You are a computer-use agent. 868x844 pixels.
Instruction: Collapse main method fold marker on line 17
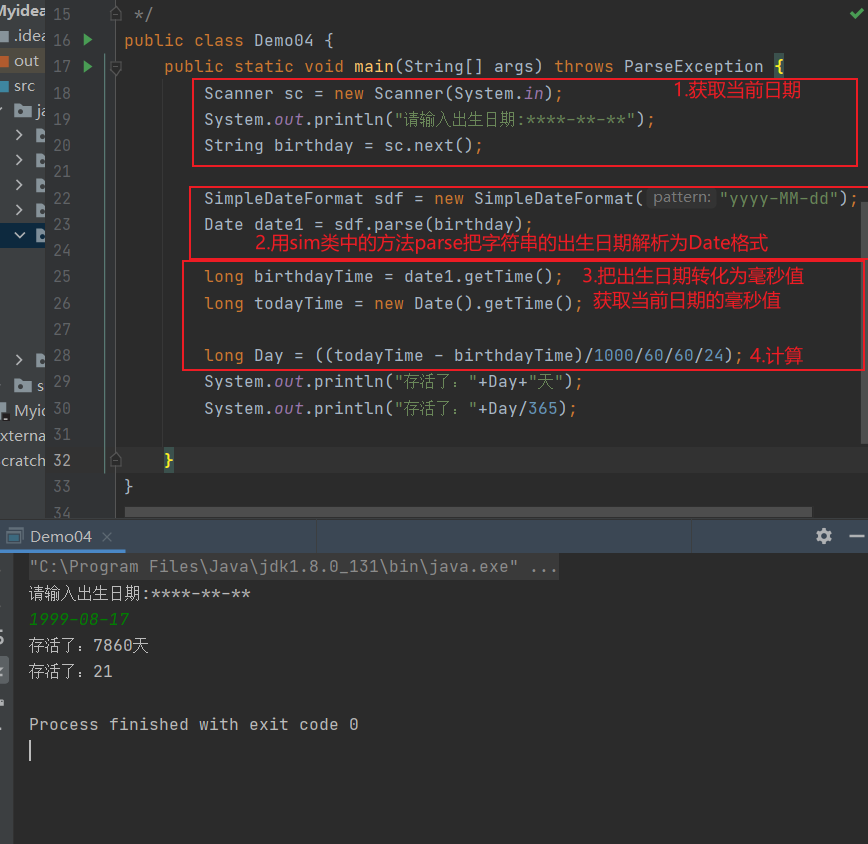(116, 68)
